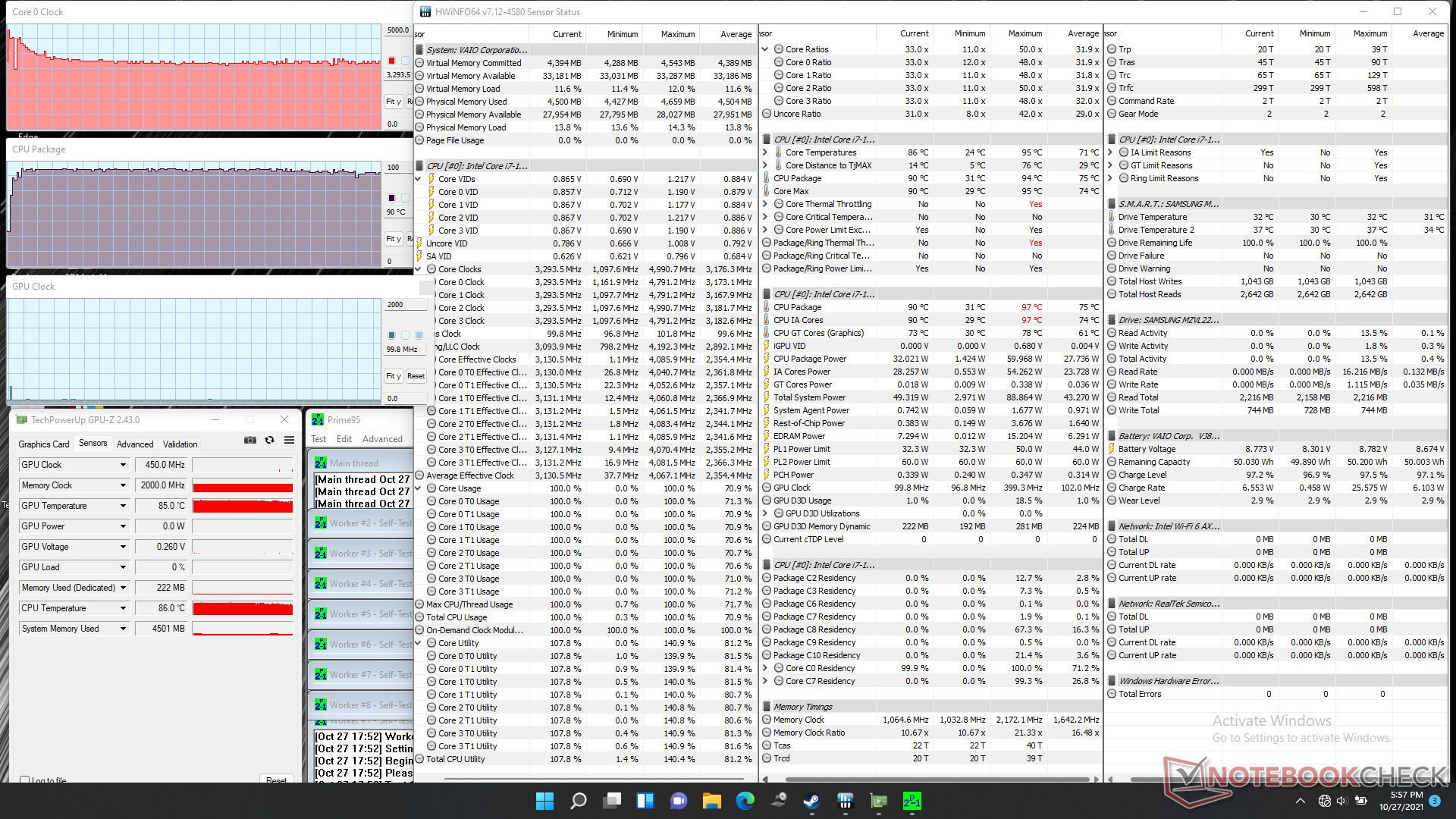This screenshot has height=819, width=1456.
Task: Collapse the Core VIDs group
Action: point(418,179)
